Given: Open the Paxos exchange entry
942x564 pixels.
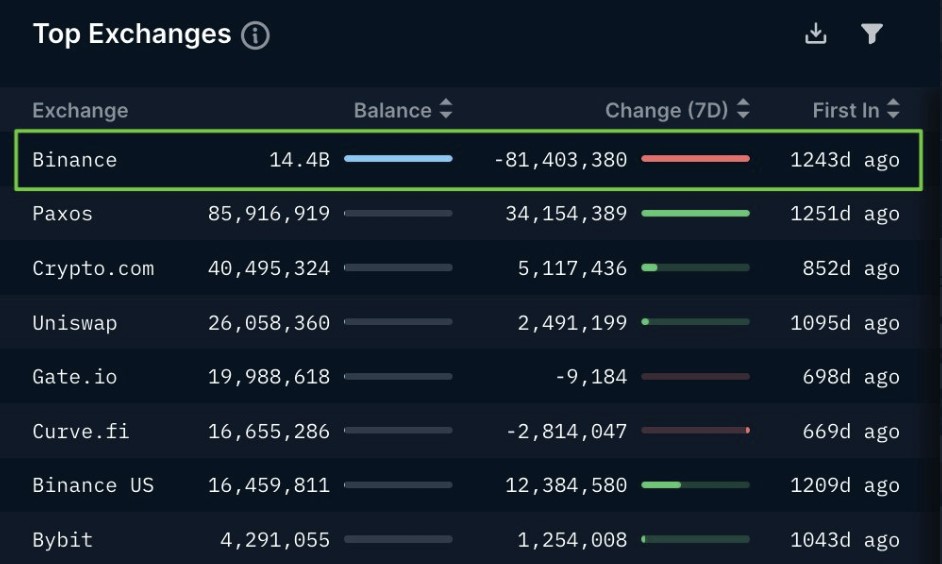Looking at the screenshot, I should [62, 214].
